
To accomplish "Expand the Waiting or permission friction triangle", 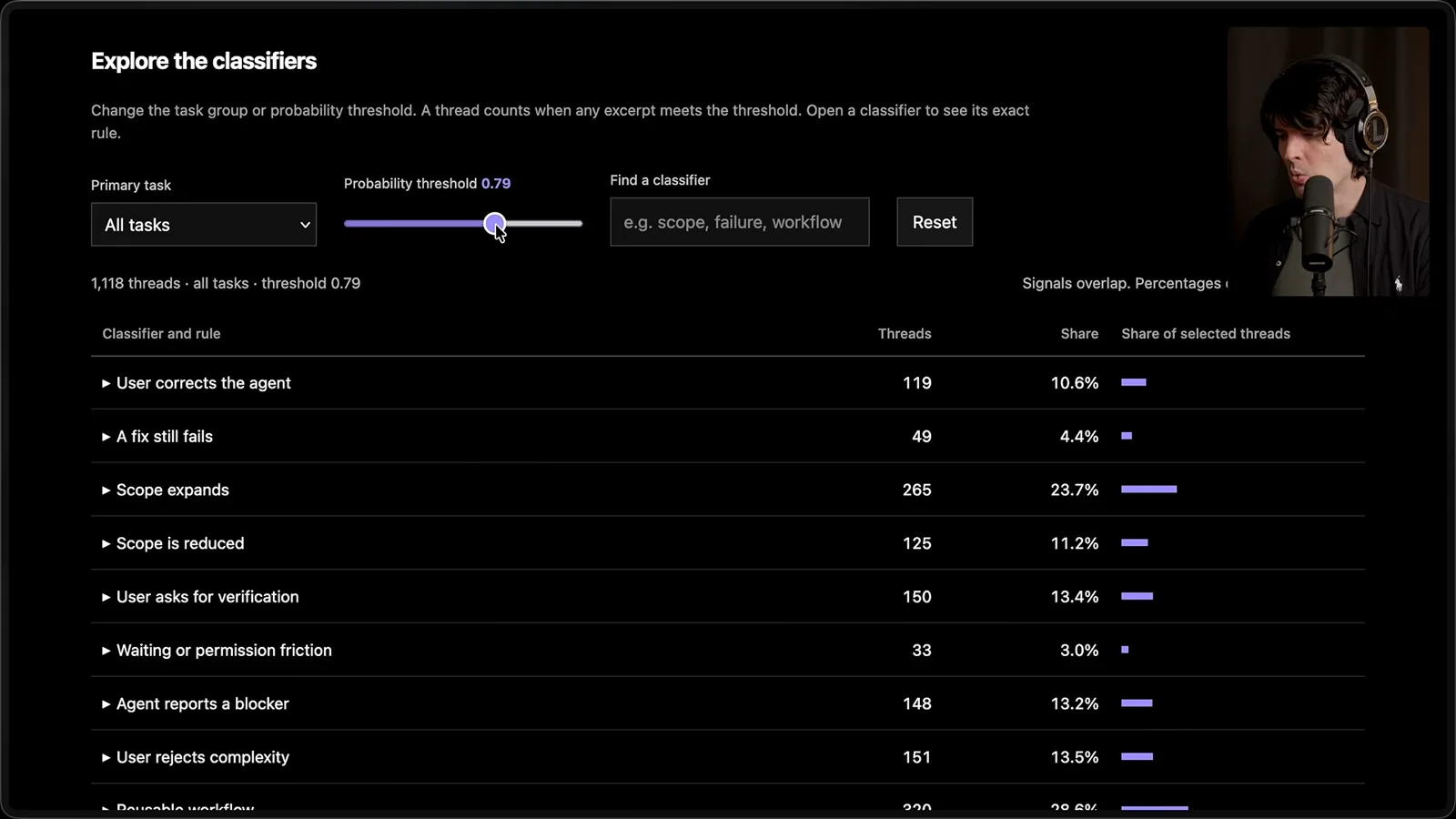I will (106, 651).
